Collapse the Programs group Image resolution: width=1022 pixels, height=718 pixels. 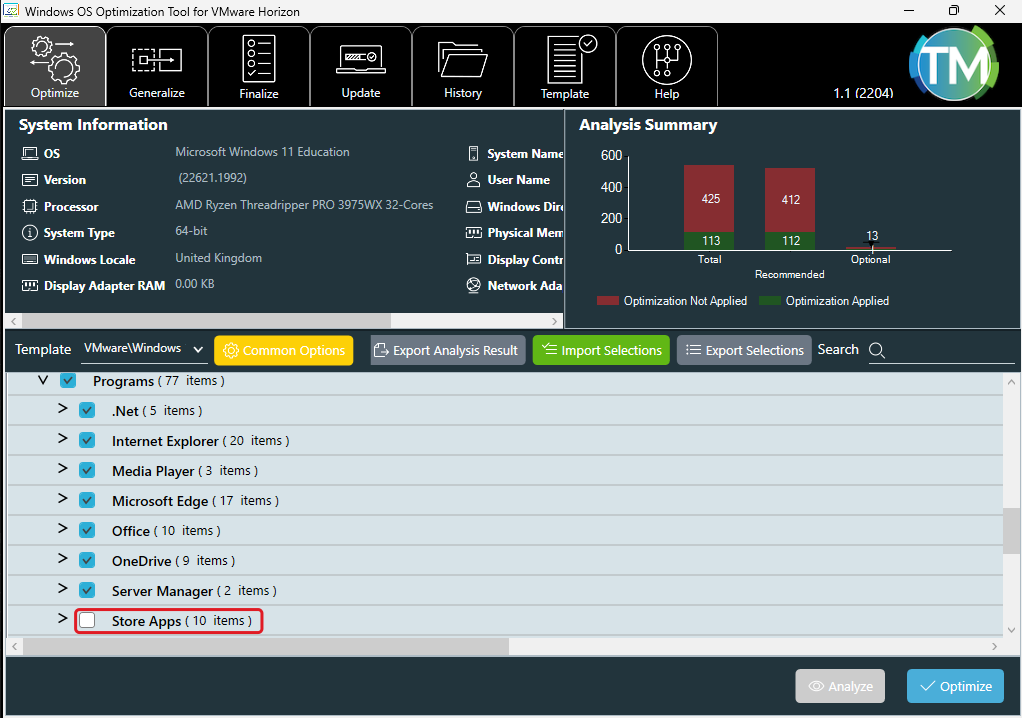click(x=43, y=380)
